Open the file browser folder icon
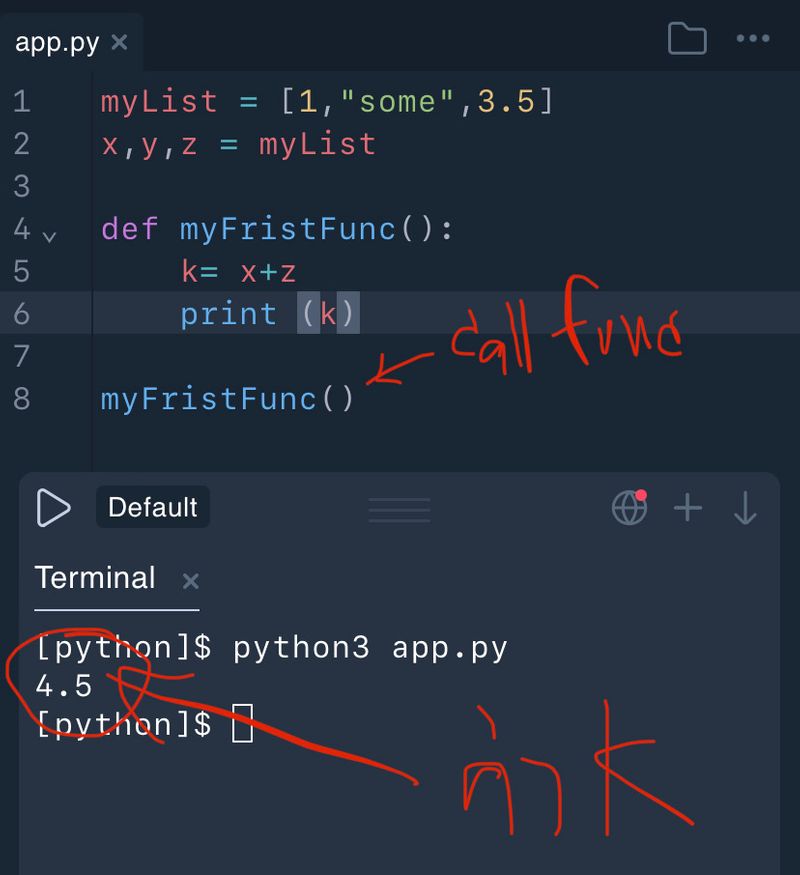This screenshot has height=875, width=800. tap(687, 39)
